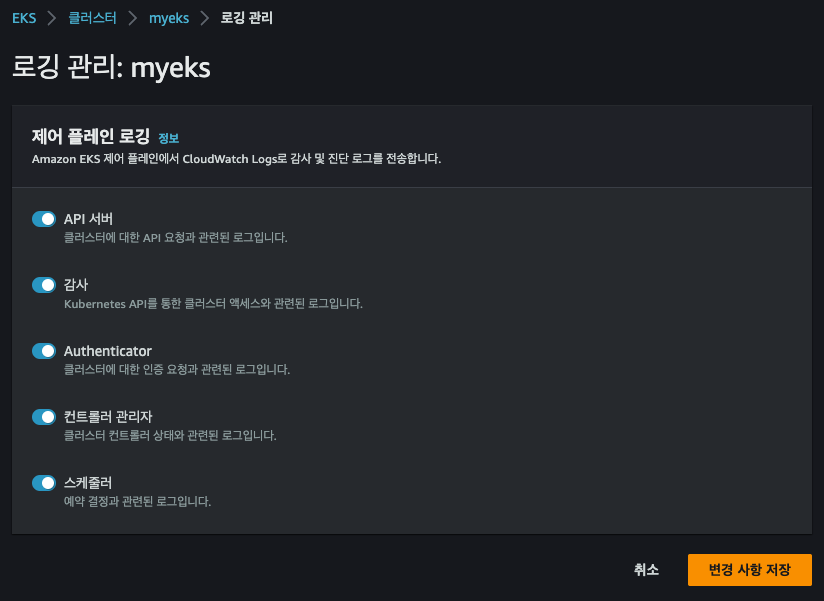Open the 정보 info link
The image size is (824, 601).
coord(169,138)
